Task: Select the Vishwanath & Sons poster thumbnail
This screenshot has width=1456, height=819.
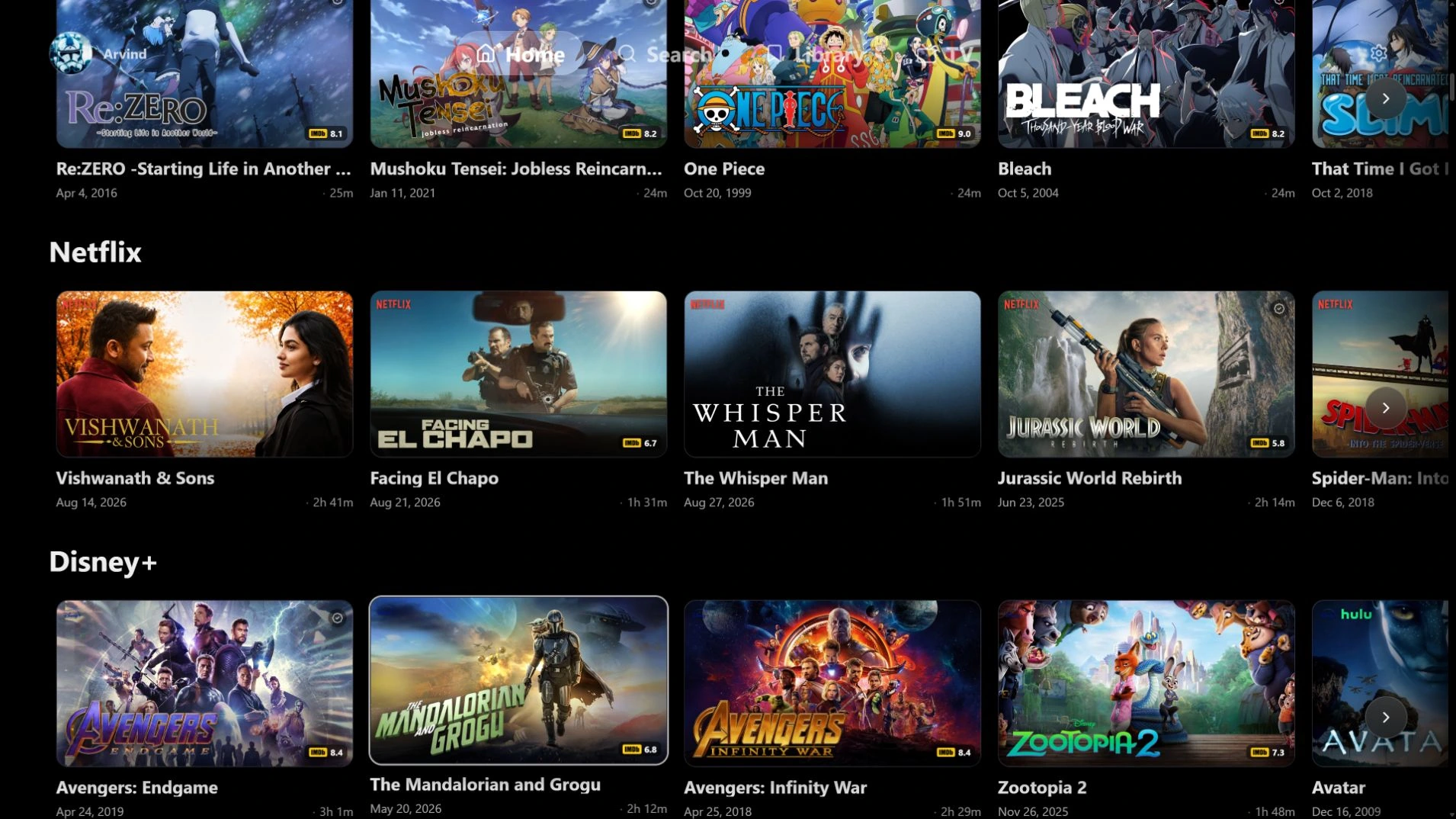Action: point(204,374)
